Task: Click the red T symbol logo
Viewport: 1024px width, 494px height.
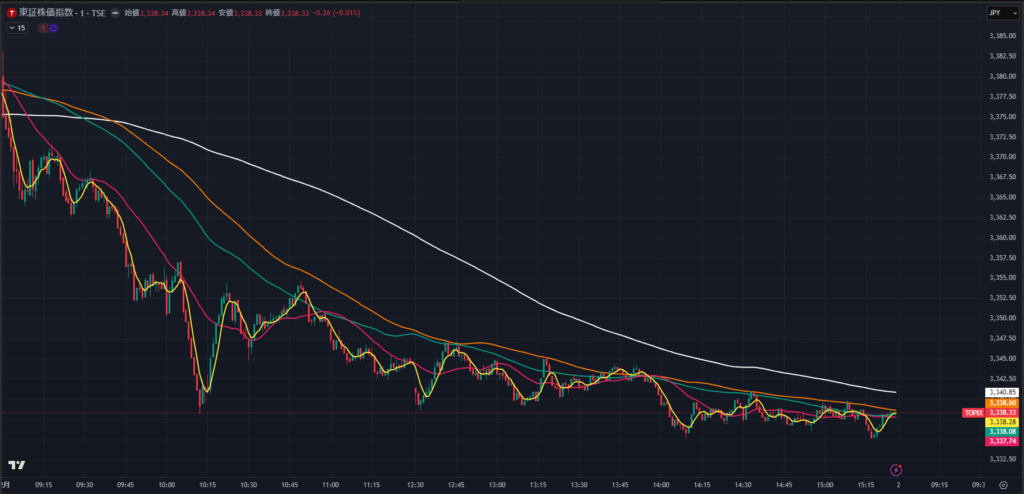Action: [x=9, y=12]
